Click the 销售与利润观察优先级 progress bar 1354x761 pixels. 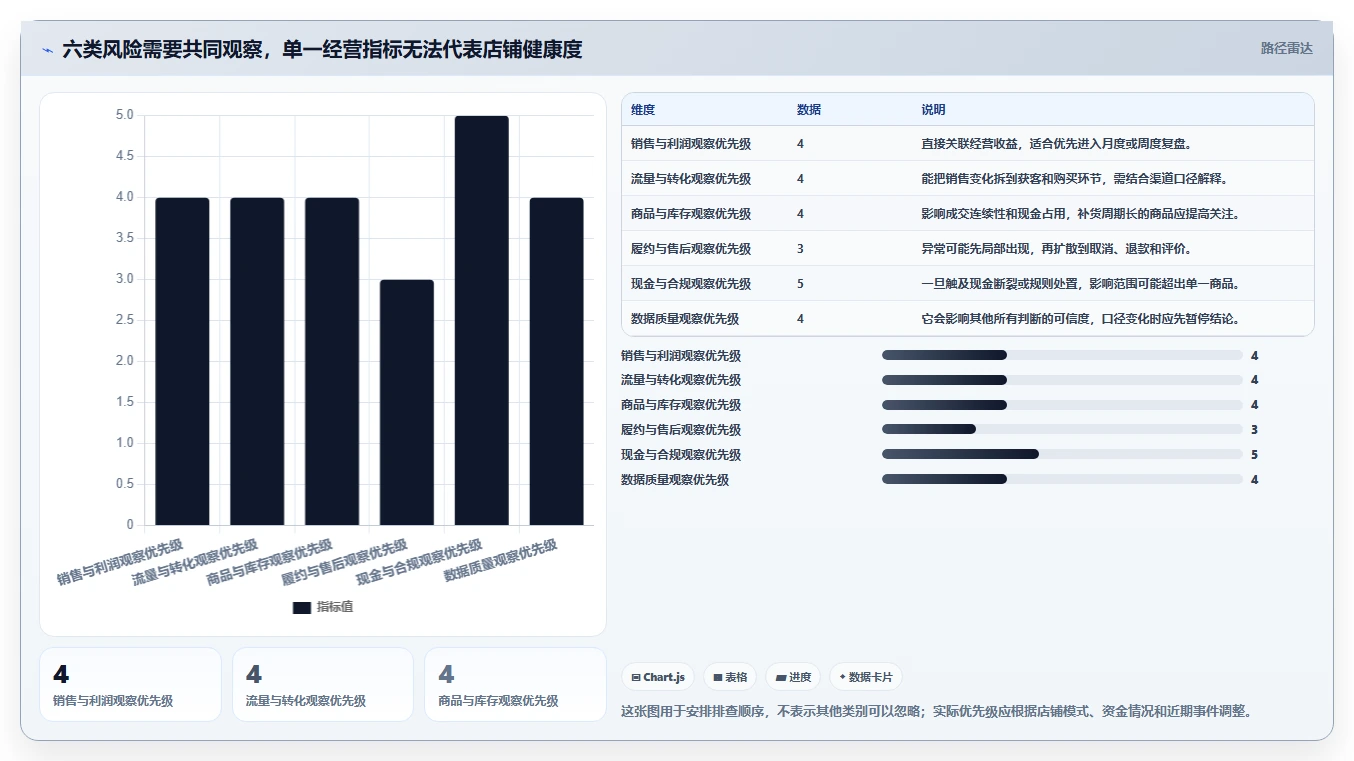click(x=1062, y=355)
